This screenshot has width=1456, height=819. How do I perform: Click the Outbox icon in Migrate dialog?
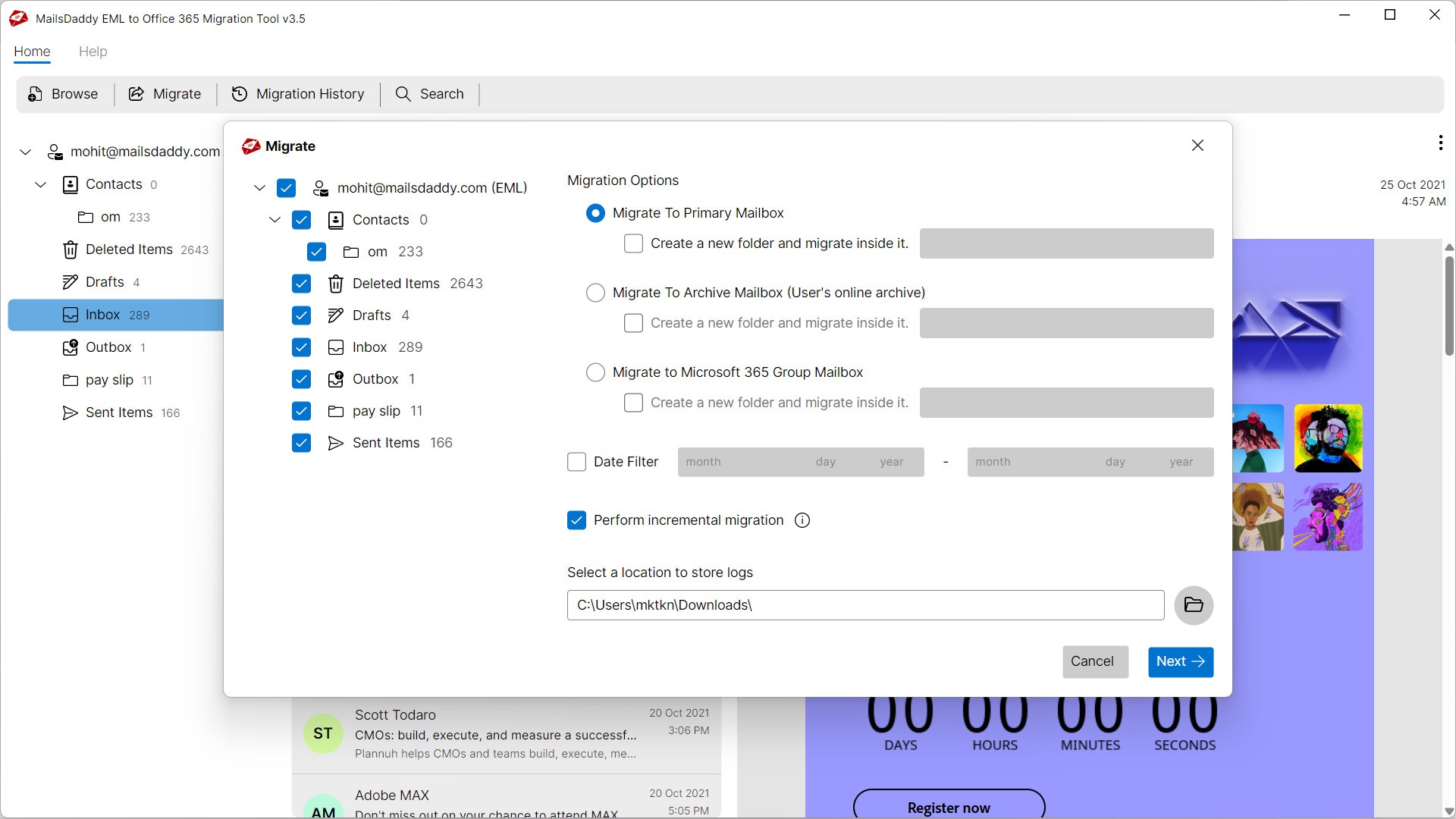pyautogui.click(x=336, y=379)
